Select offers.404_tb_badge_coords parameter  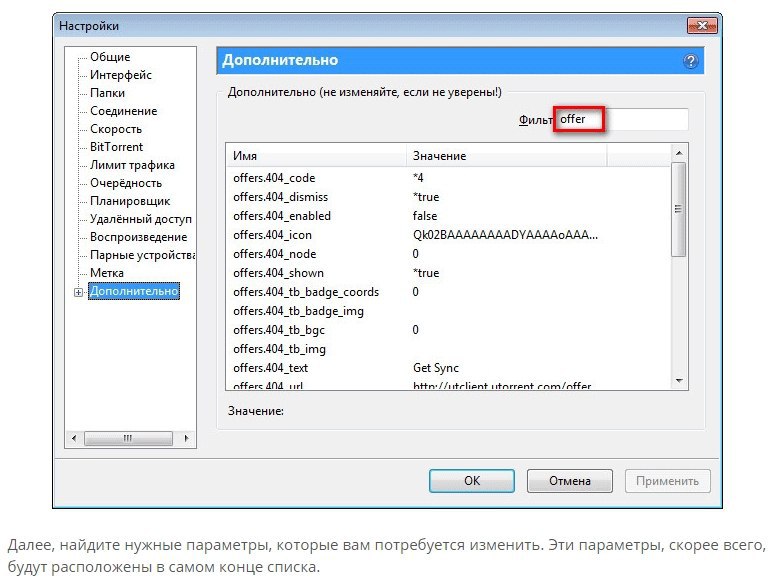[448, 292]
